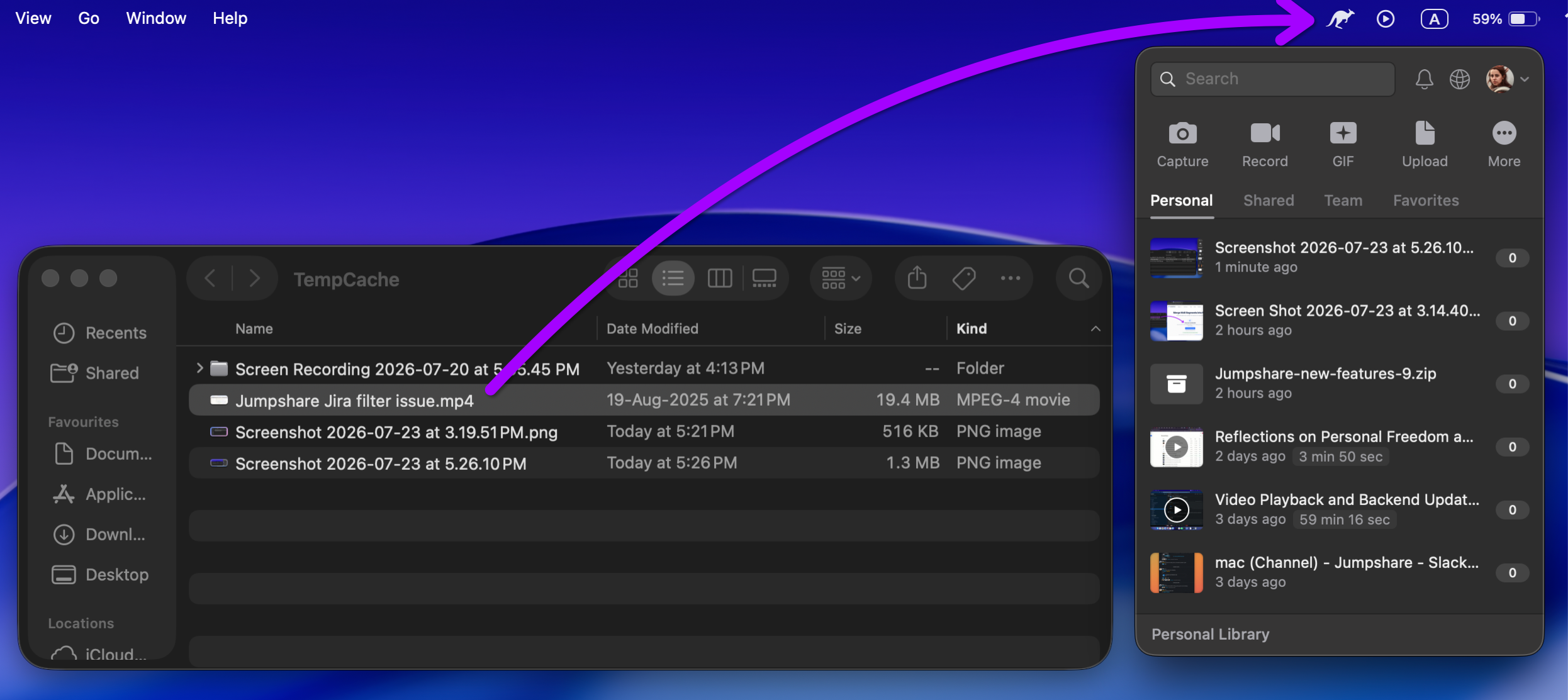Select Screenshot 2026-07-23 at 5.26.10 PM file
1568x700 pixels.
644,463
